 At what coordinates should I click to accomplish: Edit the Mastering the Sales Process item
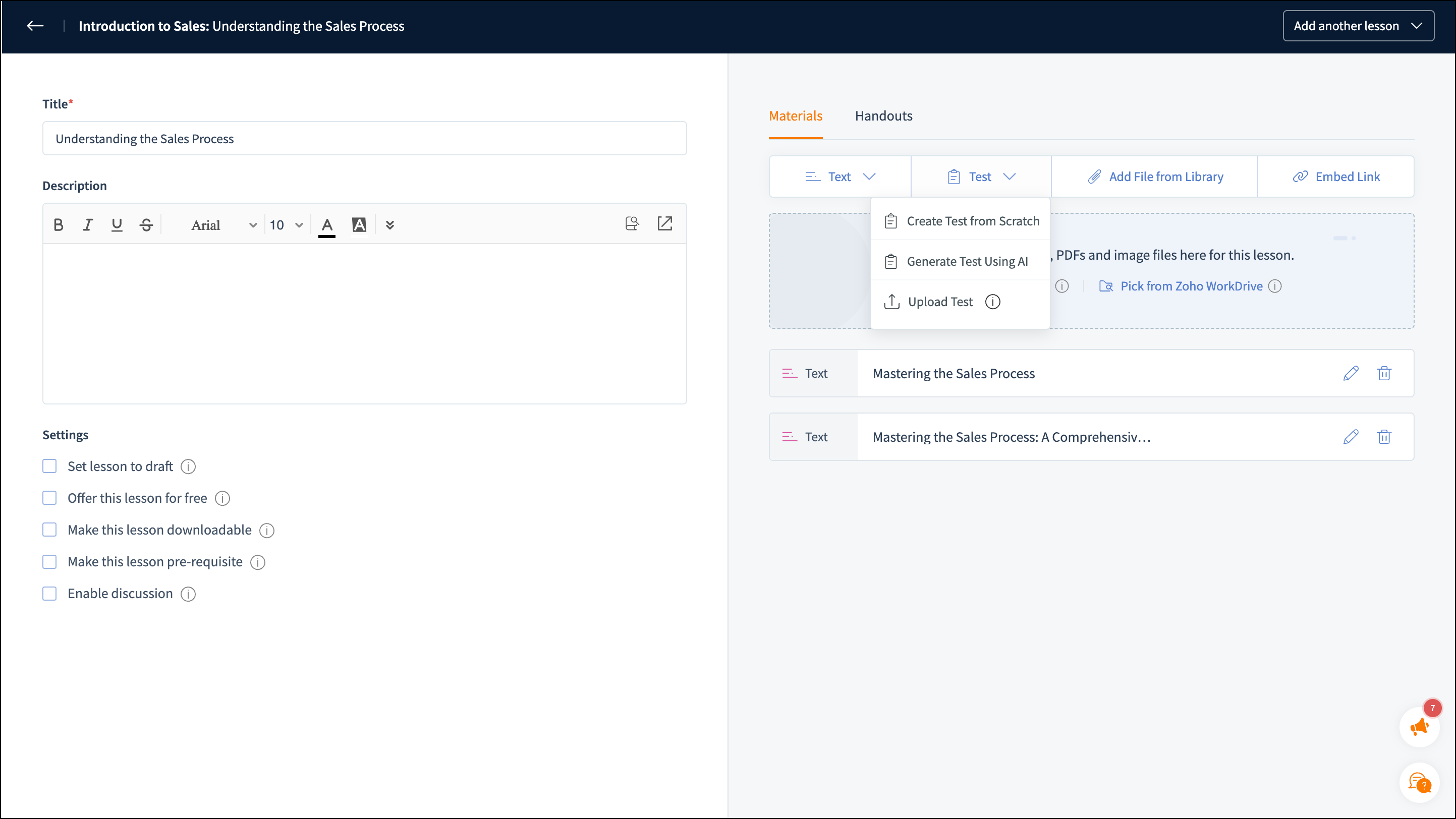(1350, 373)
